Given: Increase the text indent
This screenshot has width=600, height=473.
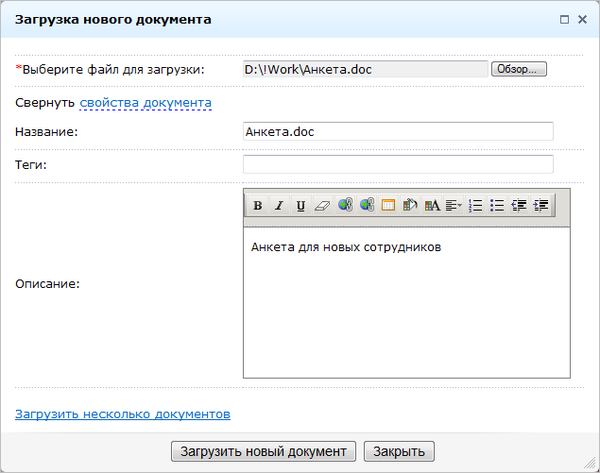Looking at the screenshot, I should pos(541,205).
